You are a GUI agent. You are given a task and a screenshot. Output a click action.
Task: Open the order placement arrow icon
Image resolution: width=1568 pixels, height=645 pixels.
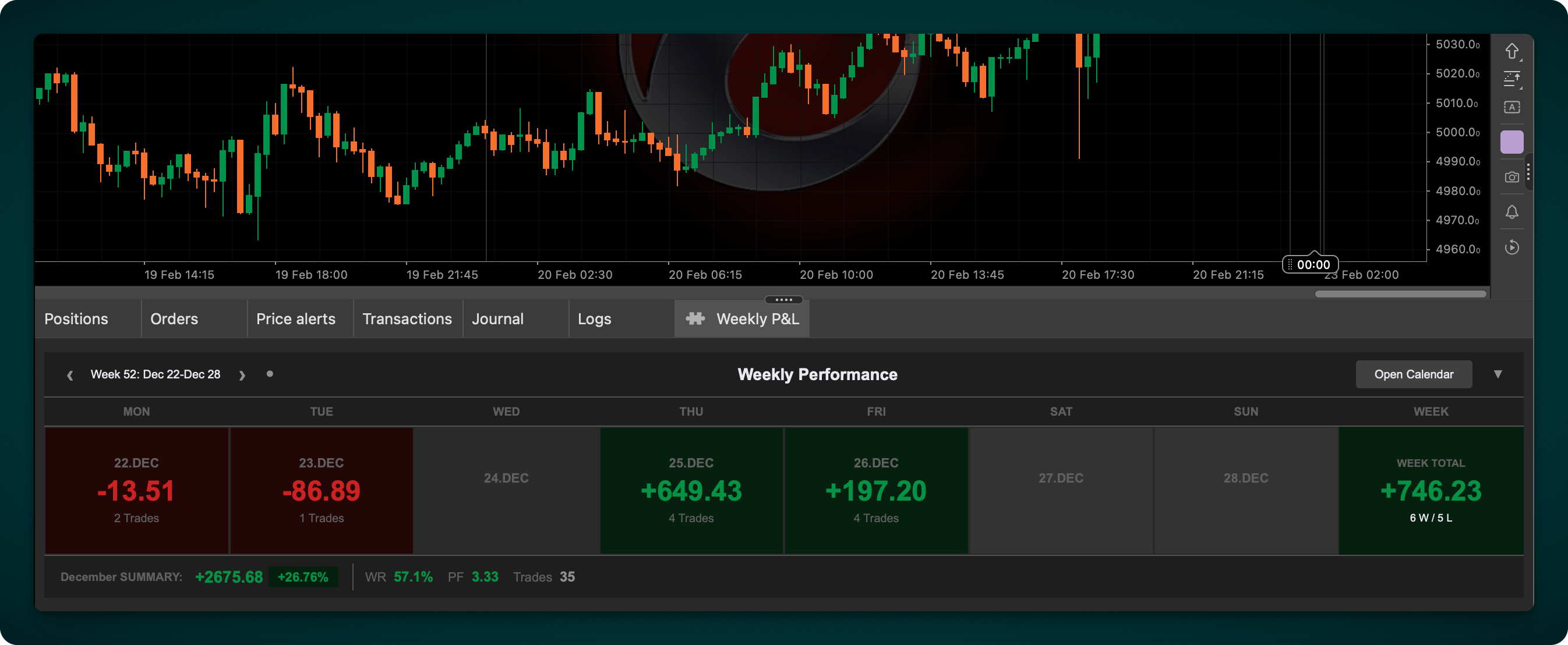coord(1513,51)
